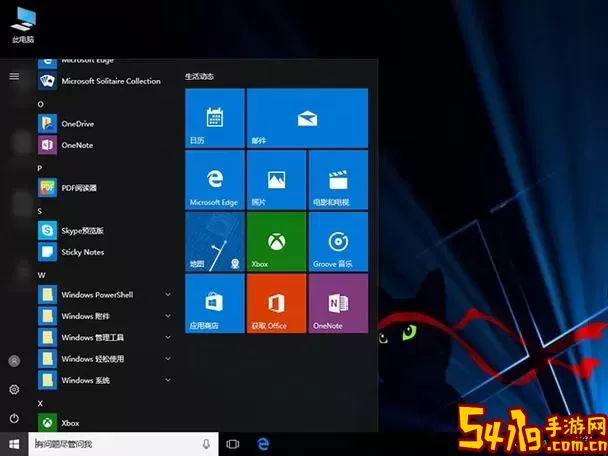Open the Store tile (应用商店)
The width and height of the screenshot is (608, 456).
click(215, 303)
